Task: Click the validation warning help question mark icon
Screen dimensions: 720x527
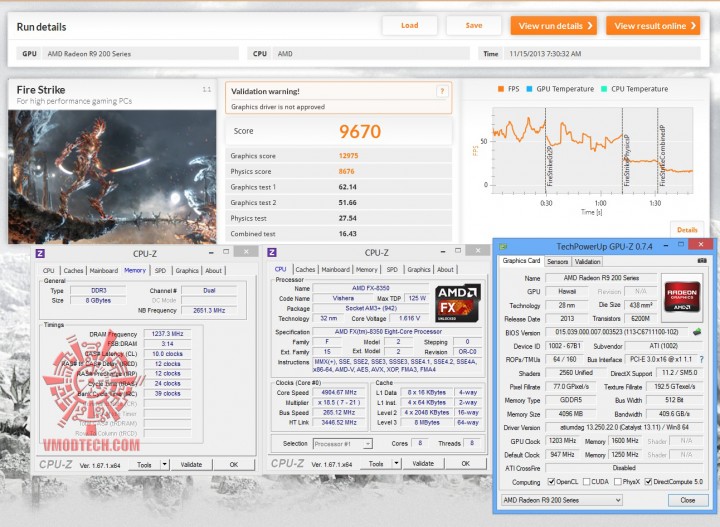Action: click(x=442, y=91)
